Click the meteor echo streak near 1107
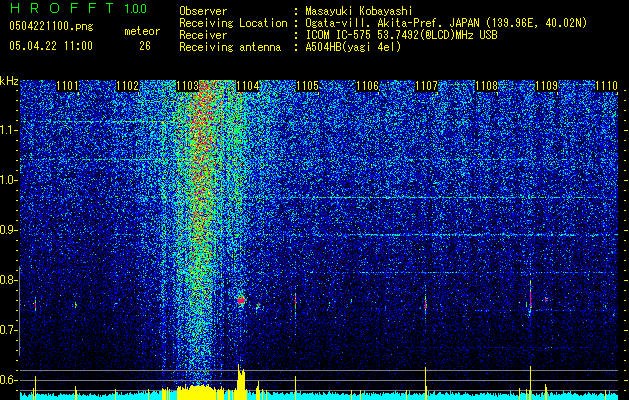 coord(426,303)
